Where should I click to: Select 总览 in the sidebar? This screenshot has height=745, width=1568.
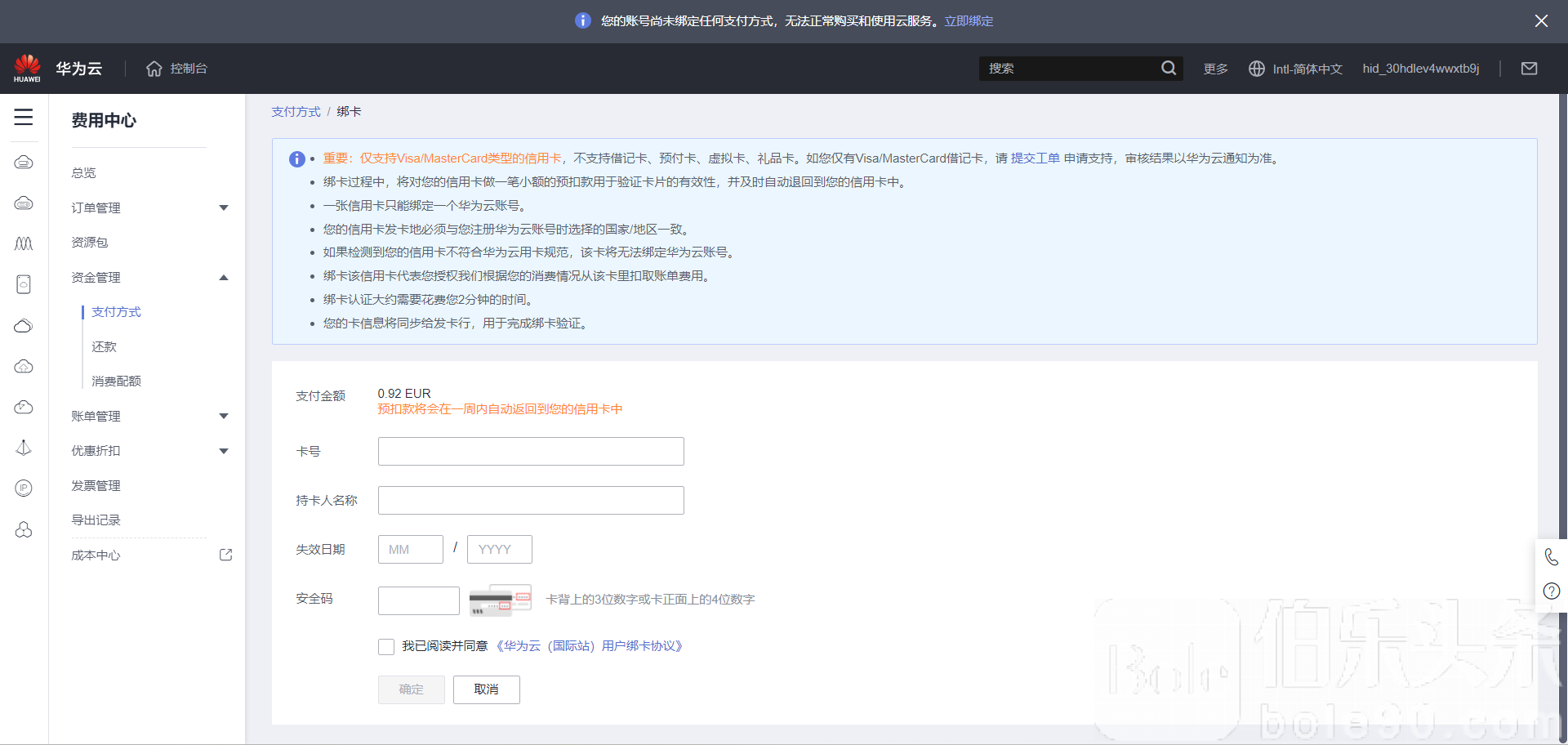[x=83, y=172]
